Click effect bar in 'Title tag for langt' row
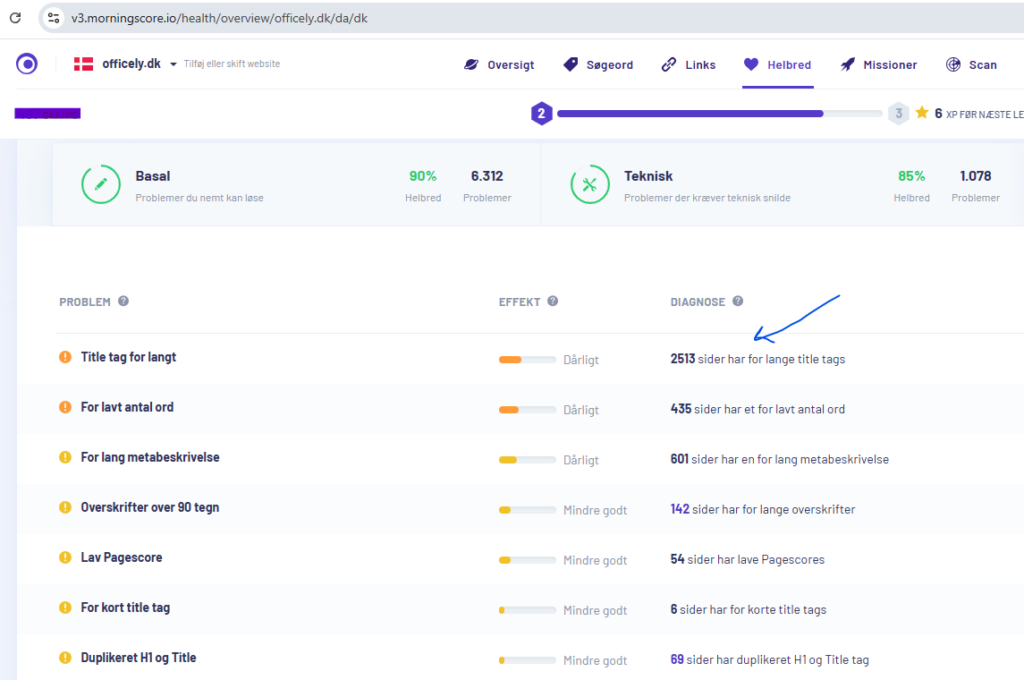The width and height of the screenshot is (1024, 680). tap(527, 360)
